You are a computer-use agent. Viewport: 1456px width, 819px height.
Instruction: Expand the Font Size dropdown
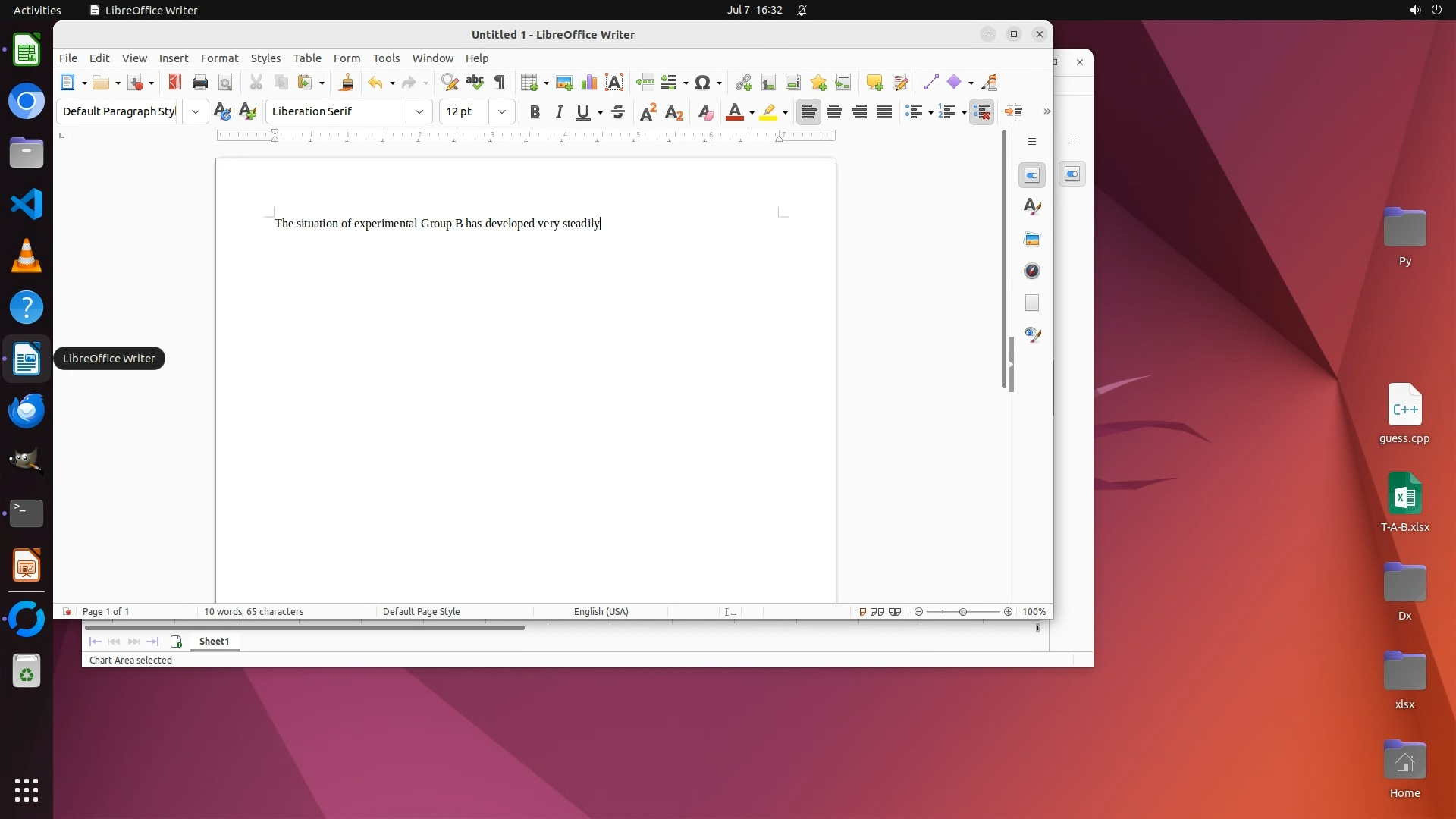(502, 112)
